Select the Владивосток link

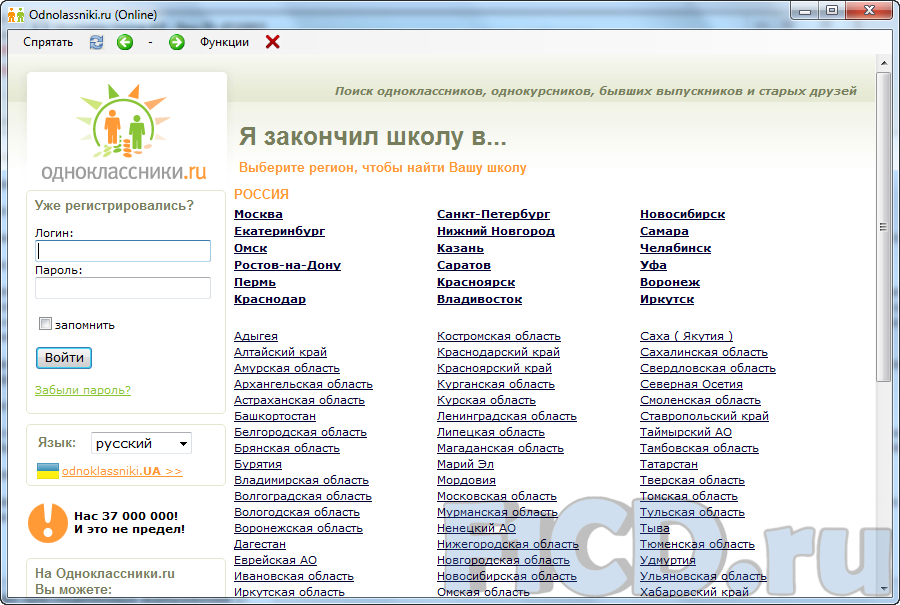[x=479, y=300]
